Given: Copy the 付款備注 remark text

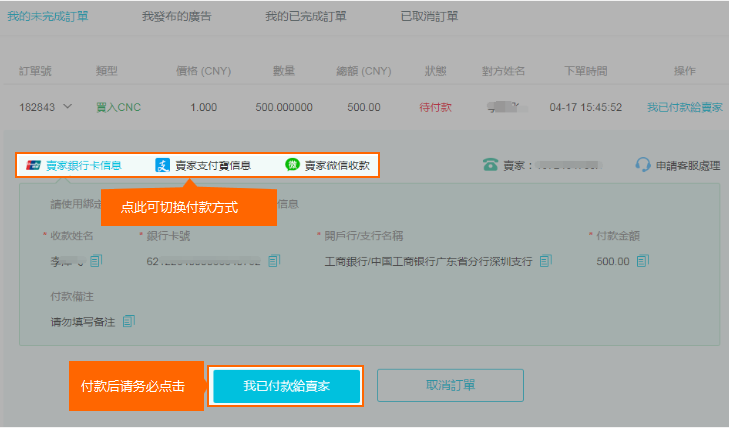Looking at the screenshot, I should [129, 321].
